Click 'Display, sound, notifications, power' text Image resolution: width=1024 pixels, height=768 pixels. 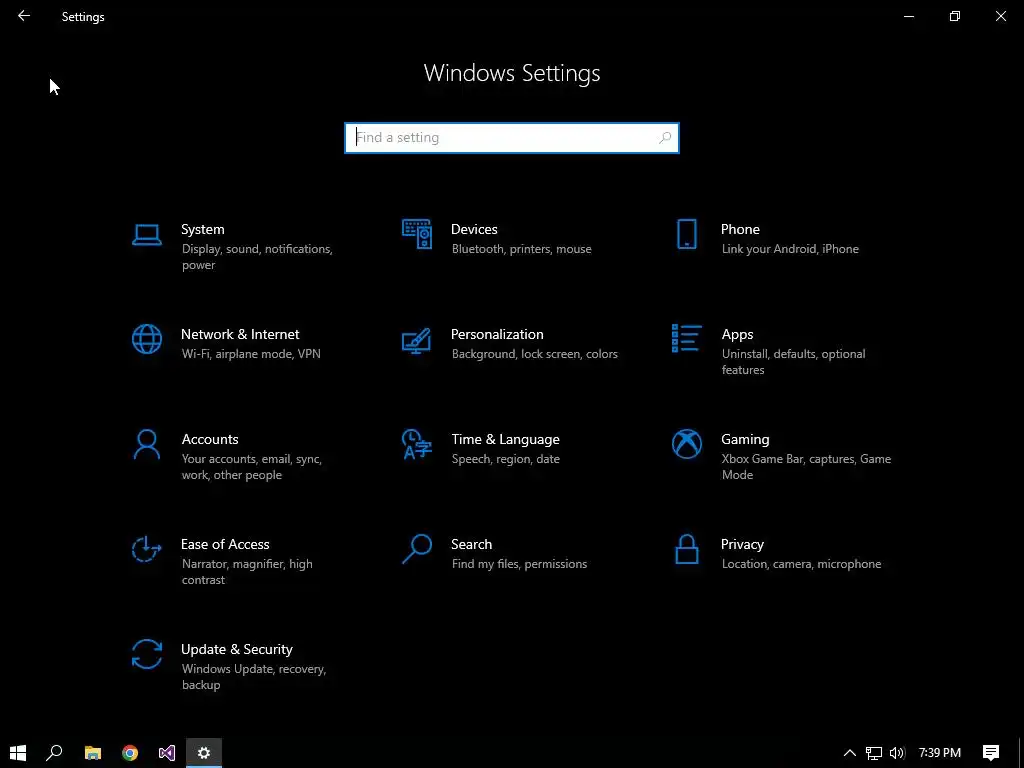[x=257, y=257]
